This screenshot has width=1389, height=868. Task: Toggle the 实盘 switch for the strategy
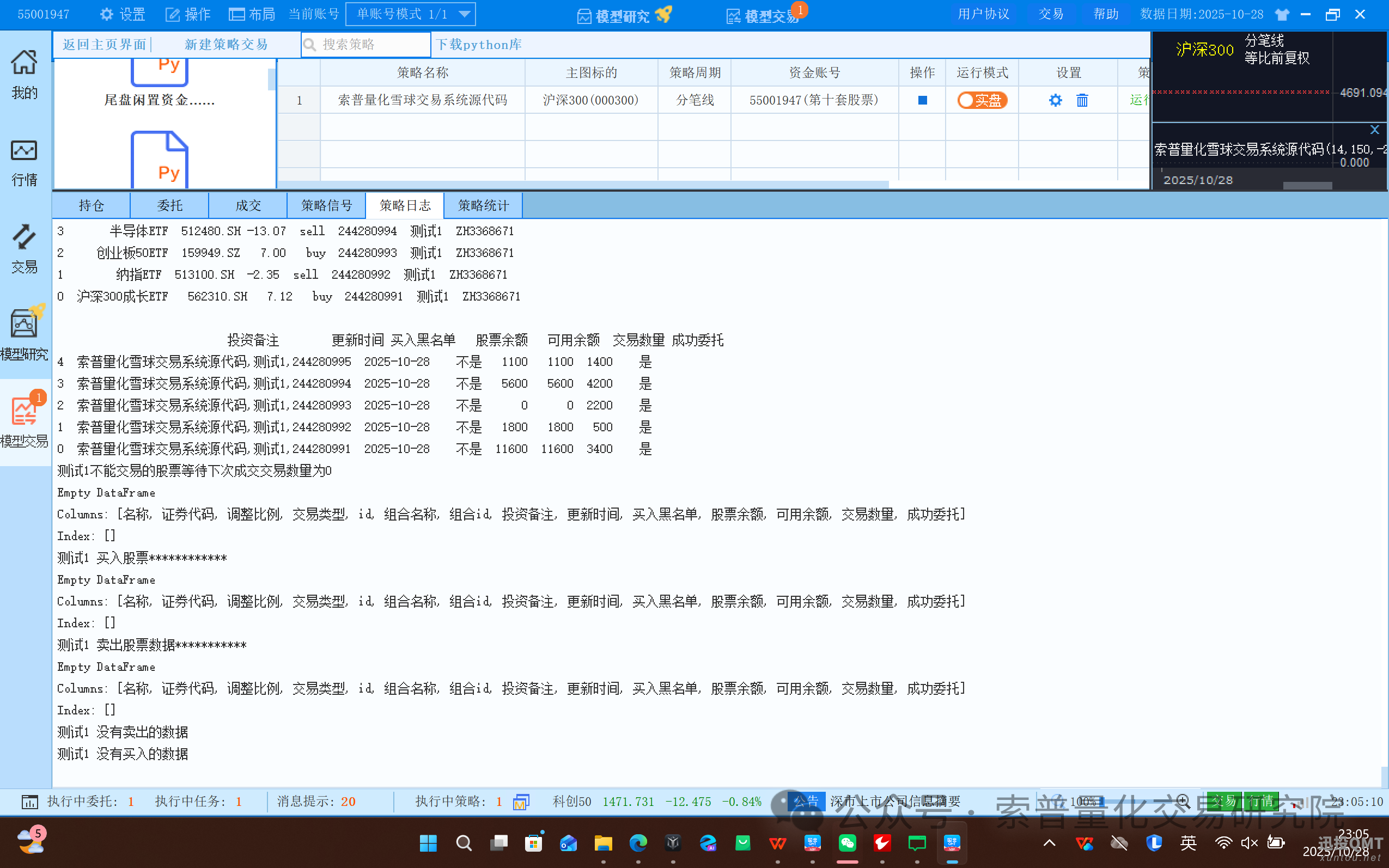coord(982,100)
